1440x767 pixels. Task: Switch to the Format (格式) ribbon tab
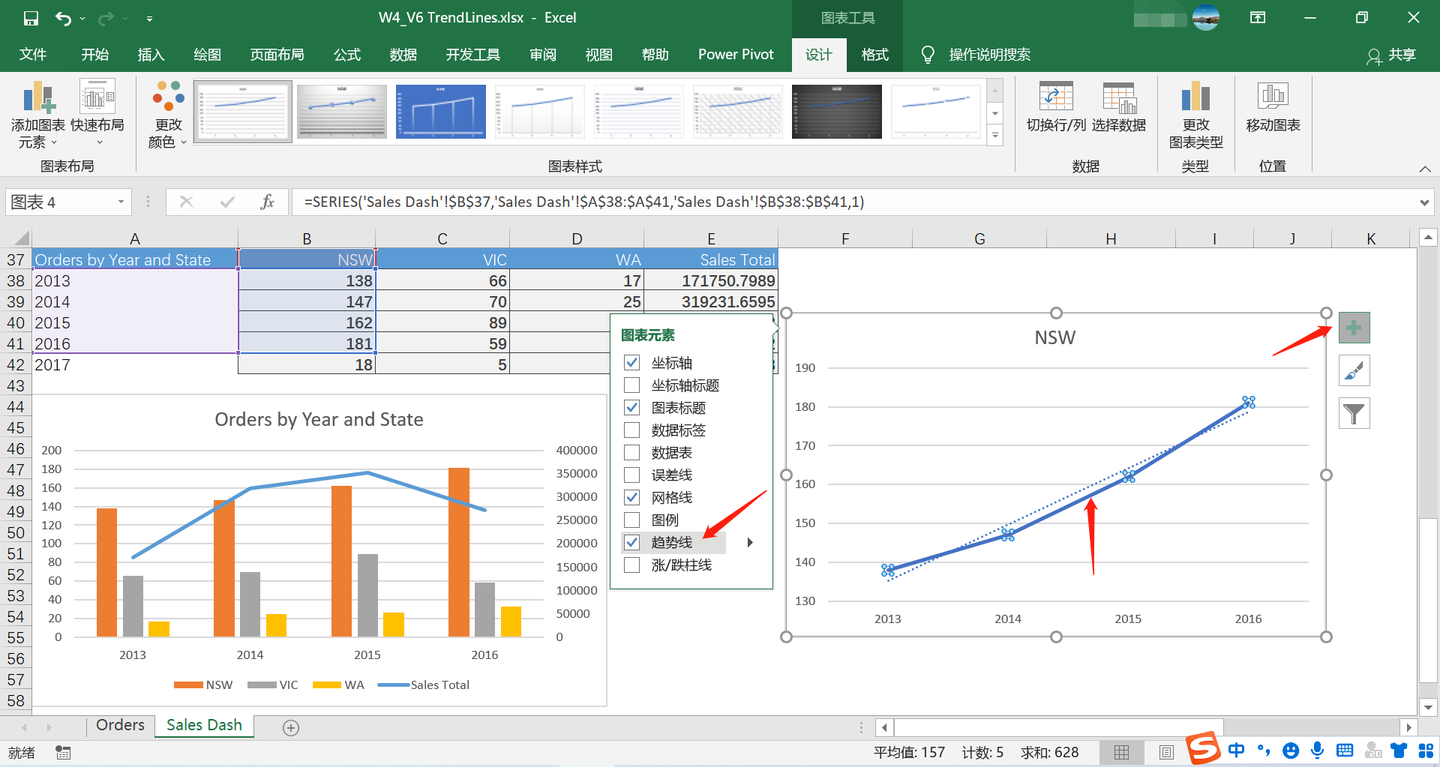(875, 54)
